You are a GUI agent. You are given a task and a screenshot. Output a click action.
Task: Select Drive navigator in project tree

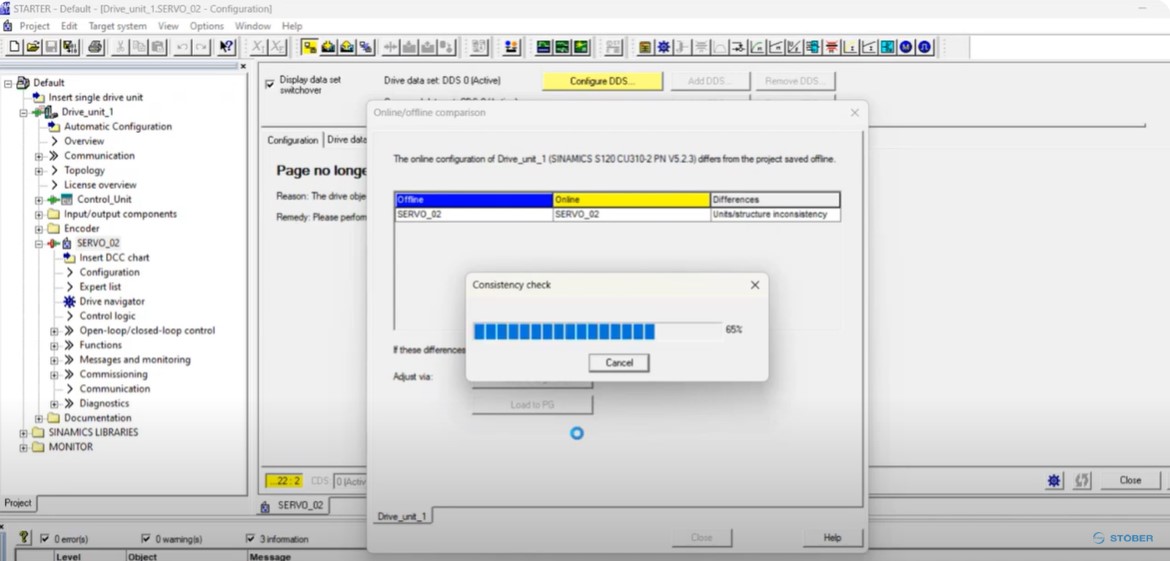(x=112, y=301)
